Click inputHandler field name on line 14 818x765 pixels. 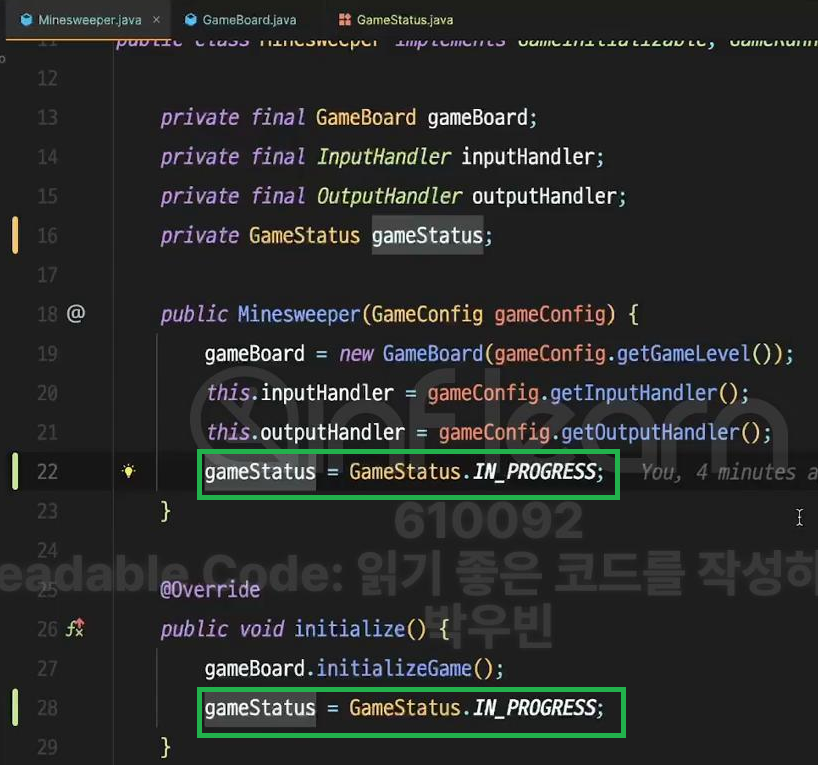click(528, 157)
